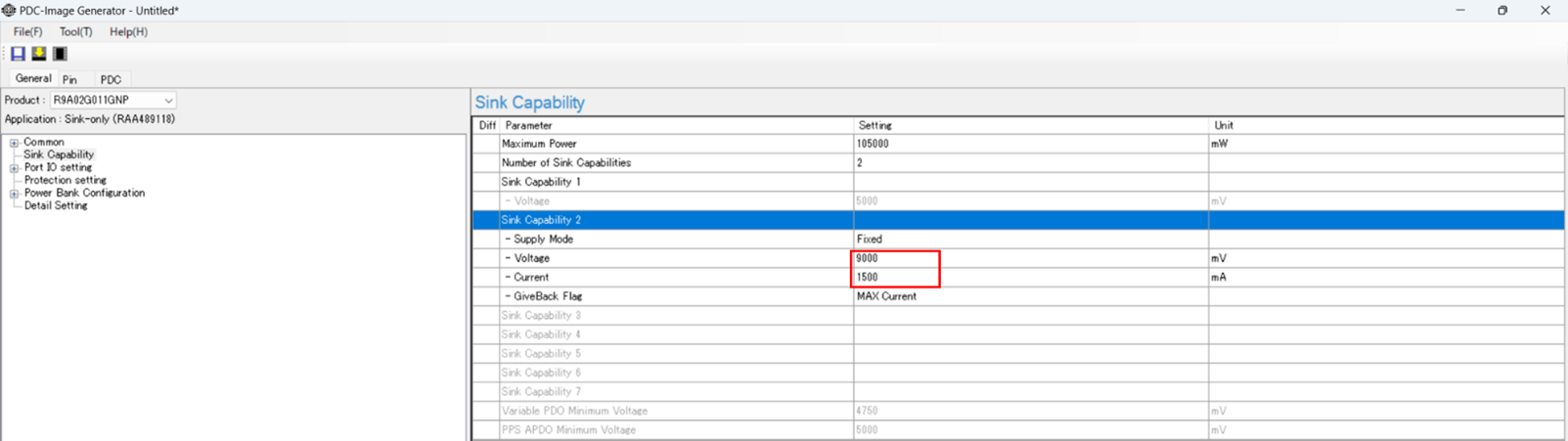Click the GiveBack Flag MAX Current setting
The image size is (1568, 441).
point(886,296)
